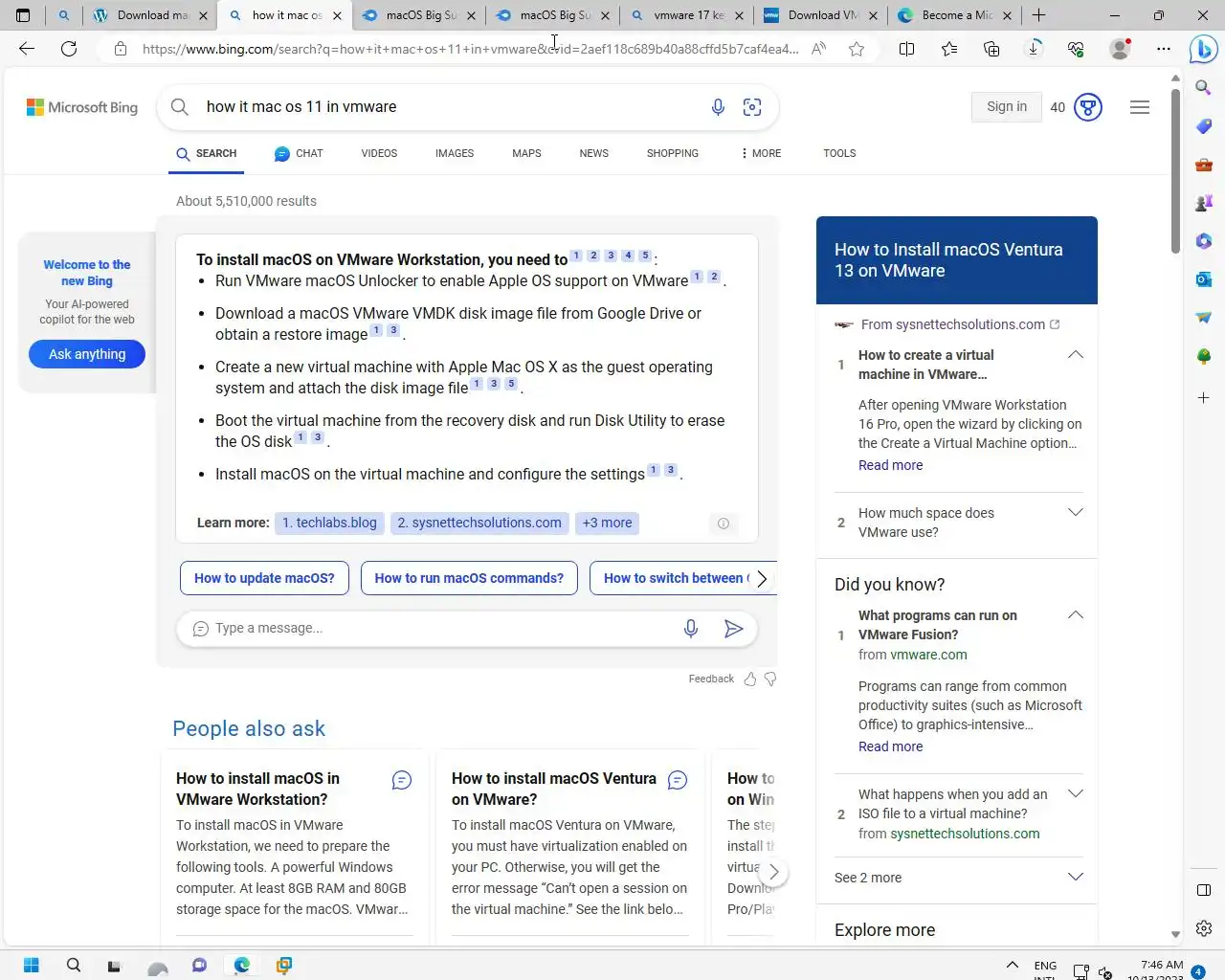Viewport: 1225px width, 980px height.
Task: Open a new browser tab with plus button
Action: point(1038,15)
